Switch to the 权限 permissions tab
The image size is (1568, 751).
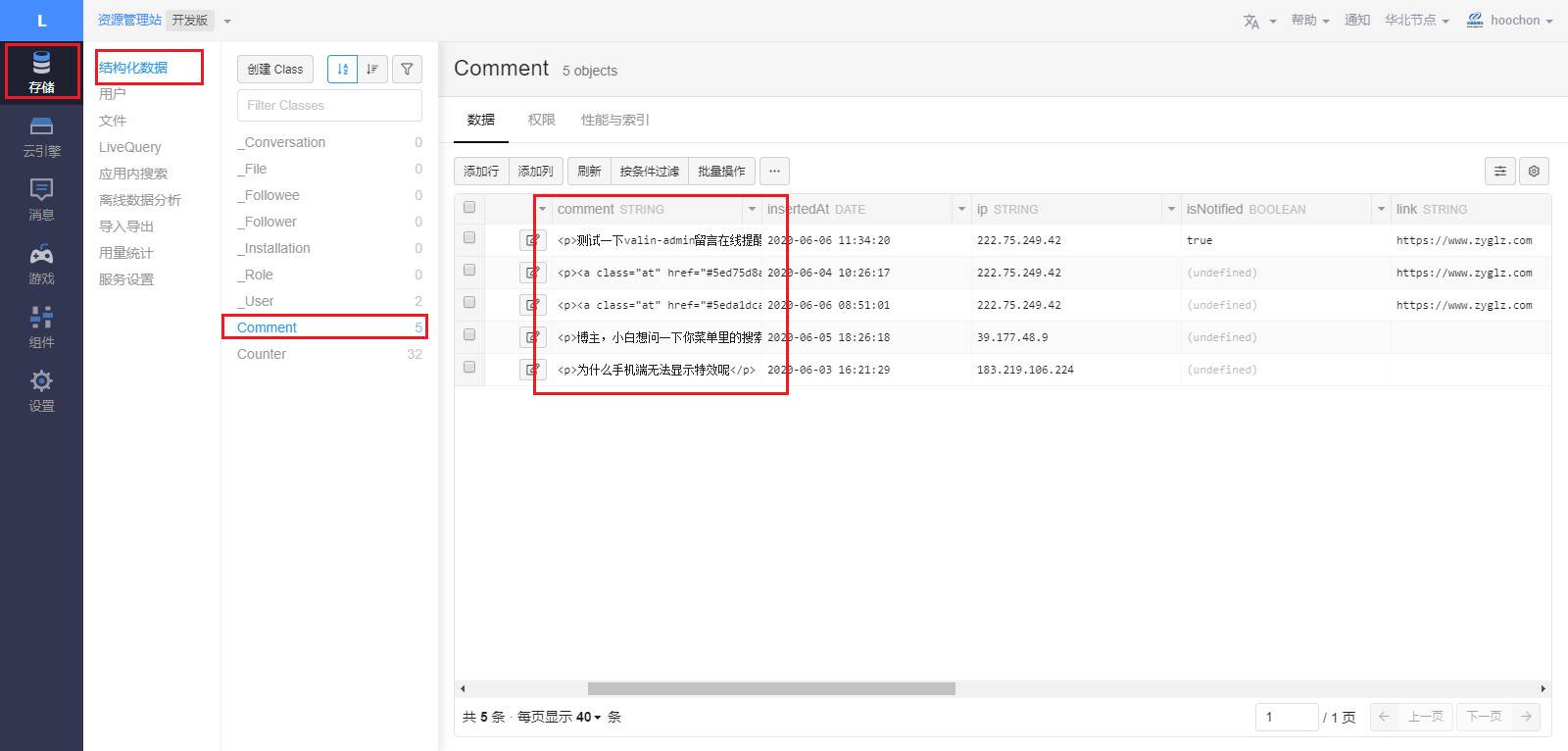coord(541,120)
